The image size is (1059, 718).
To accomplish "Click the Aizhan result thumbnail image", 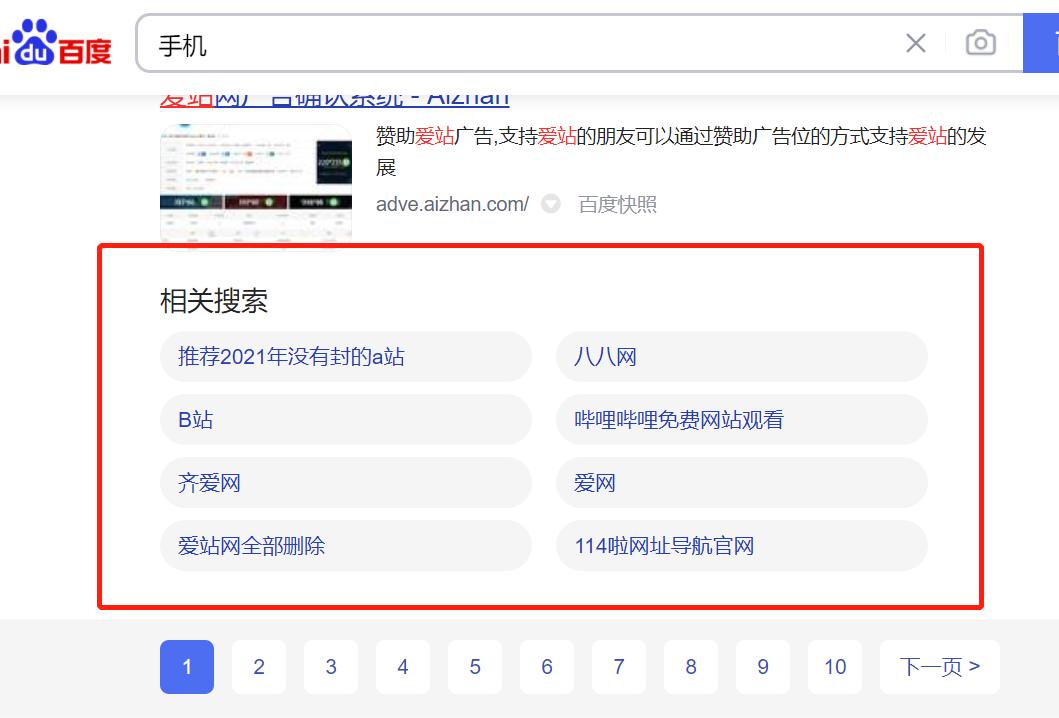I will pyautogui.click(x=256, y=183).
